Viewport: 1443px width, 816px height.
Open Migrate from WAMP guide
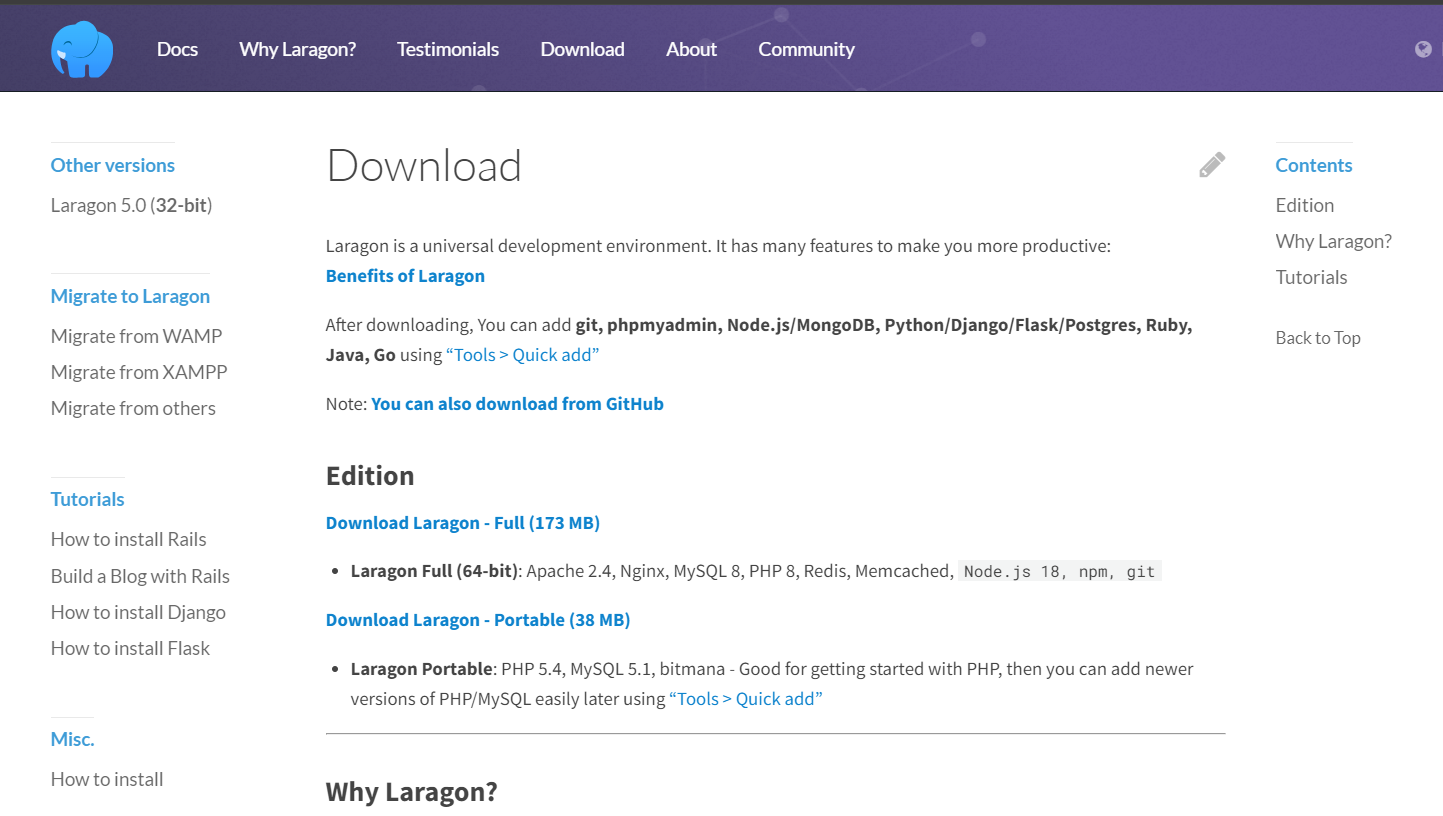(136, 336)
